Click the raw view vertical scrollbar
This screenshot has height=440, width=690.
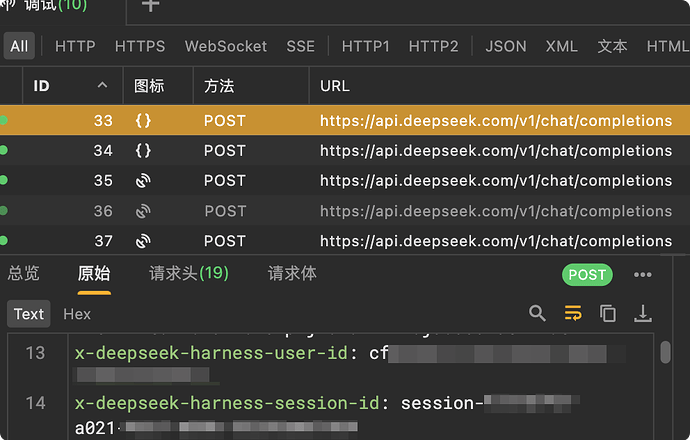tap(665, 352)
